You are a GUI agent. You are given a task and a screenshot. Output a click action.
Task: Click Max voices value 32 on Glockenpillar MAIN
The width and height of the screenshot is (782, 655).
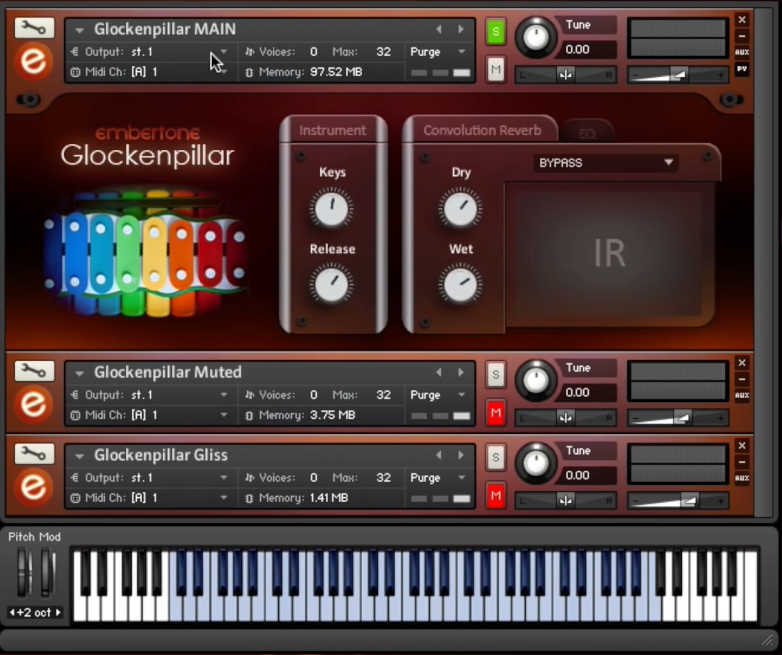coord(383,52)
